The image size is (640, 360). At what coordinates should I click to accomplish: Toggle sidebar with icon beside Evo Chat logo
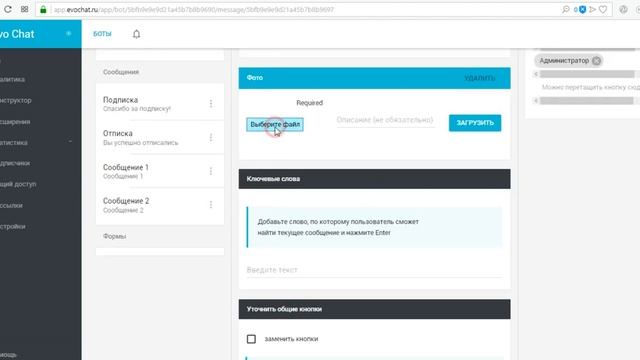(69, 33)
